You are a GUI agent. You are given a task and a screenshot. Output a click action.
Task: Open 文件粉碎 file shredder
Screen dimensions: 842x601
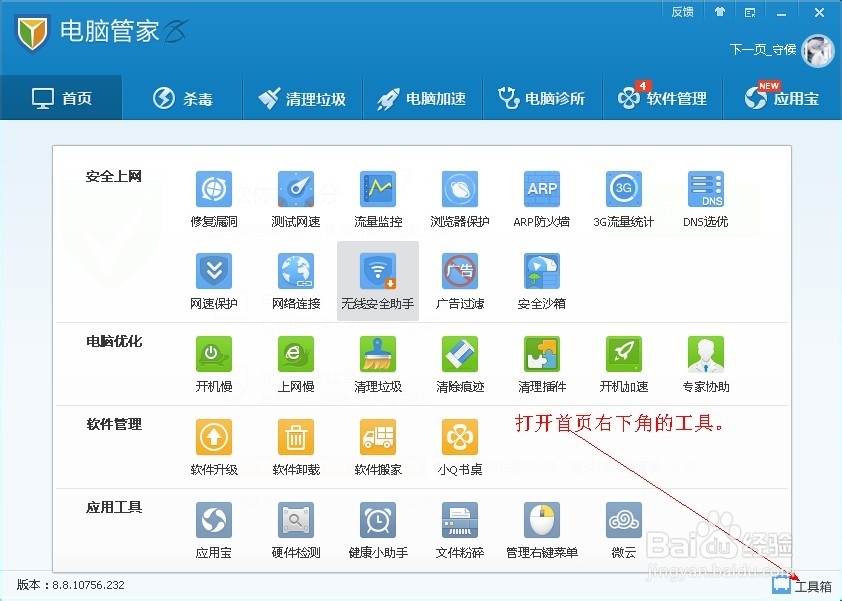point(460,530)
